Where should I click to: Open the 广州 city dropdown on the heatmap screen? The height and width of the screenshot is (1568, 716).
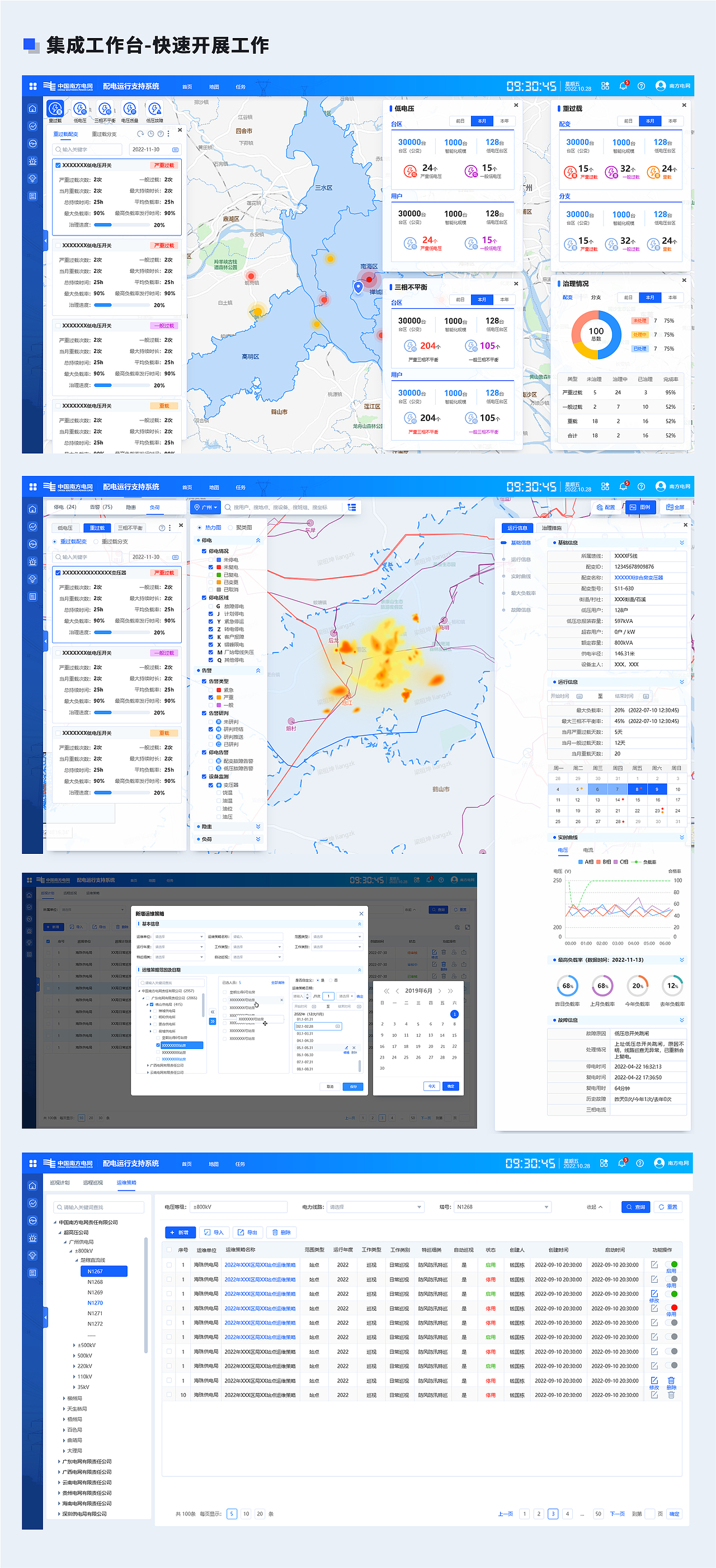point(205,507)
